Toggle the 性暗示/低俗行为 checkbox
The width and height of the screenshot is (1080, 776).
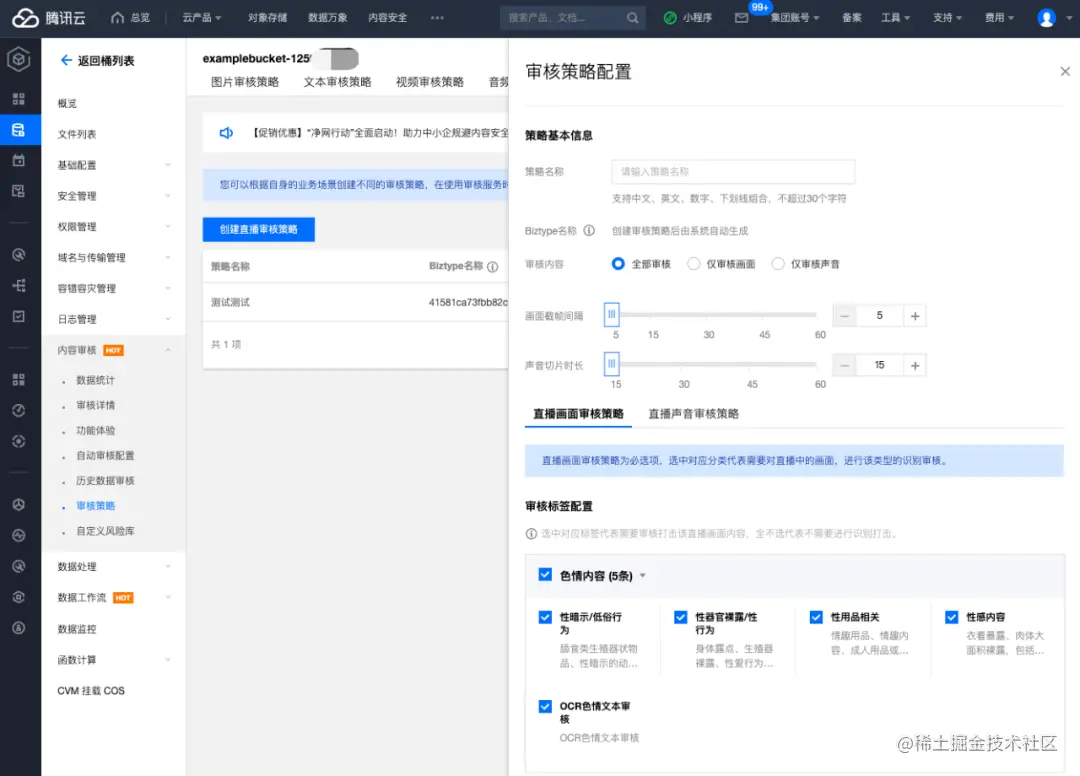pos(545,617)
